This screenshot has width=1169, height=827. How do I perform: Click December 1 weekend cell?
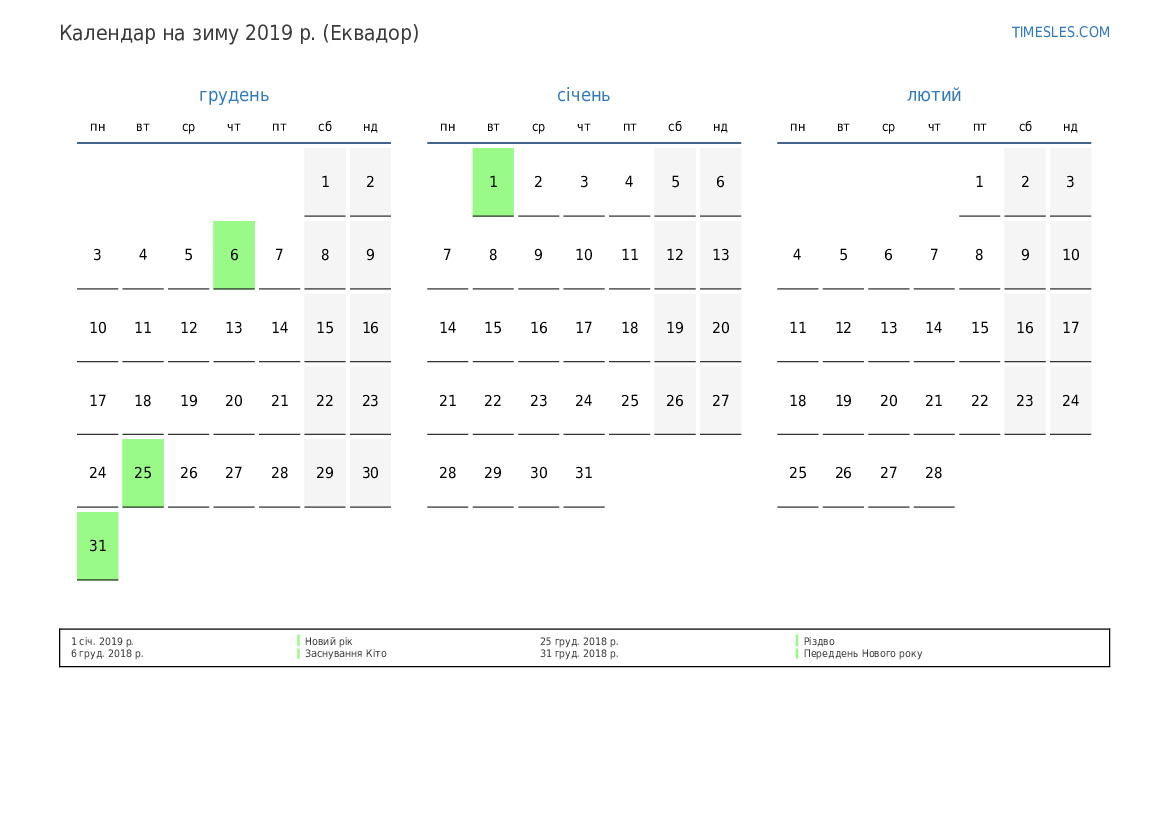coord(325,182)
